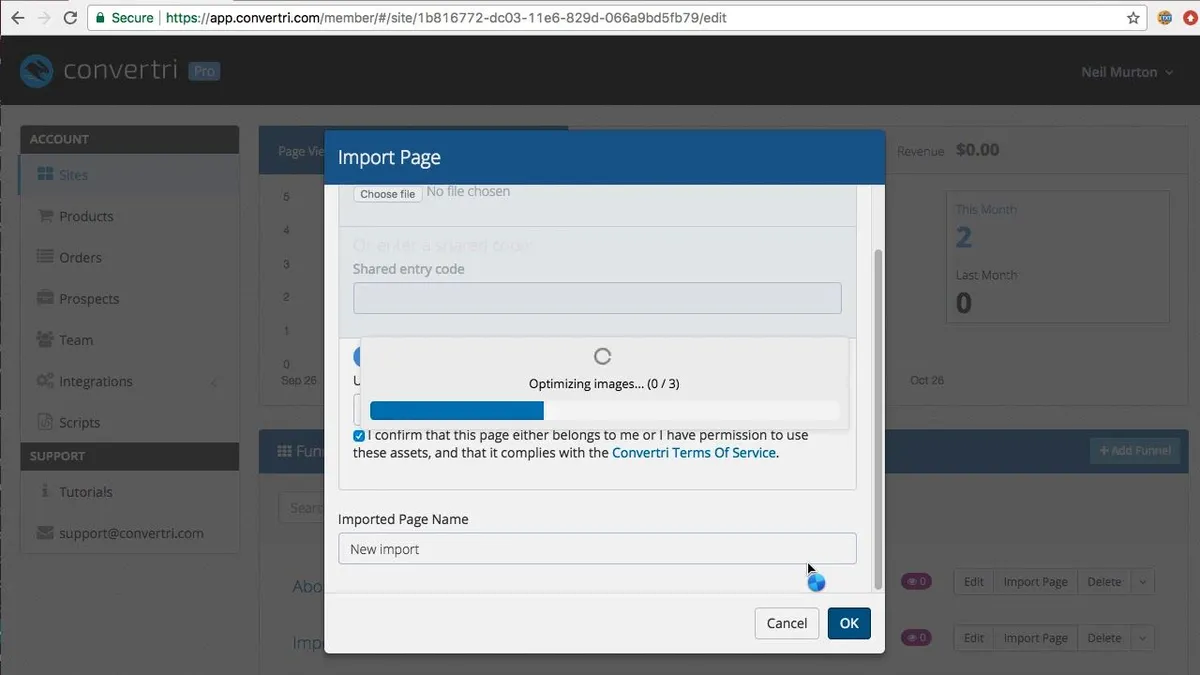The height and width of the screenshot is (675, 1200).
Task: Expand the Integrations submenu chevron
Action: tap(214, 382)
